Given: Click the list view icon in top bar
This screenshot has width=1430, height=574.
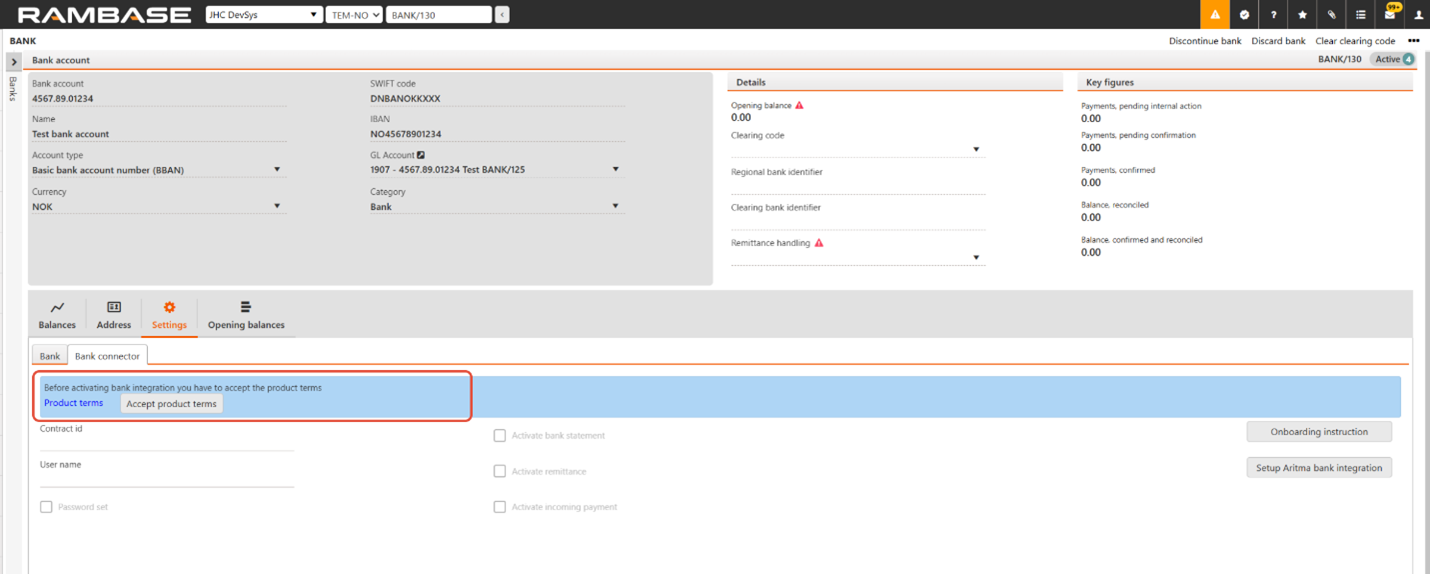Looking at the screenshot, I should (1360, 15).
